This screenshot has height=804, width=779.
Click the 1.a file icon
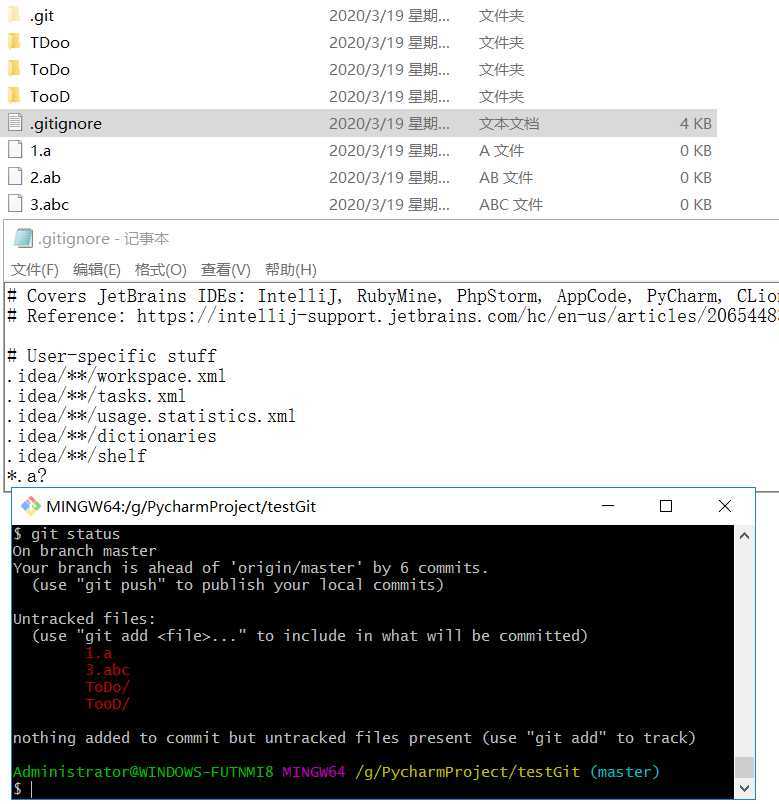click(x=15, y=150)
